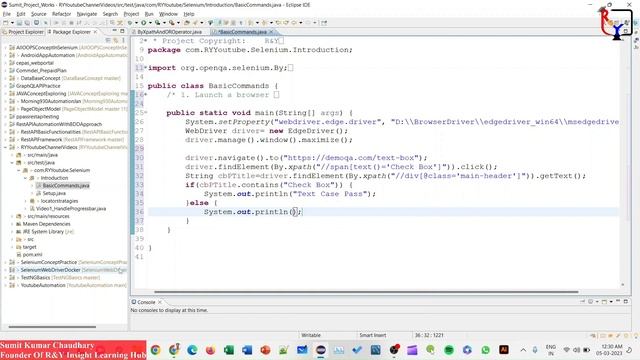Viewport: 640px width, 360px height.
Task: Open the dropdown arrow beside the Run button
Action: [x=149, y=23]
